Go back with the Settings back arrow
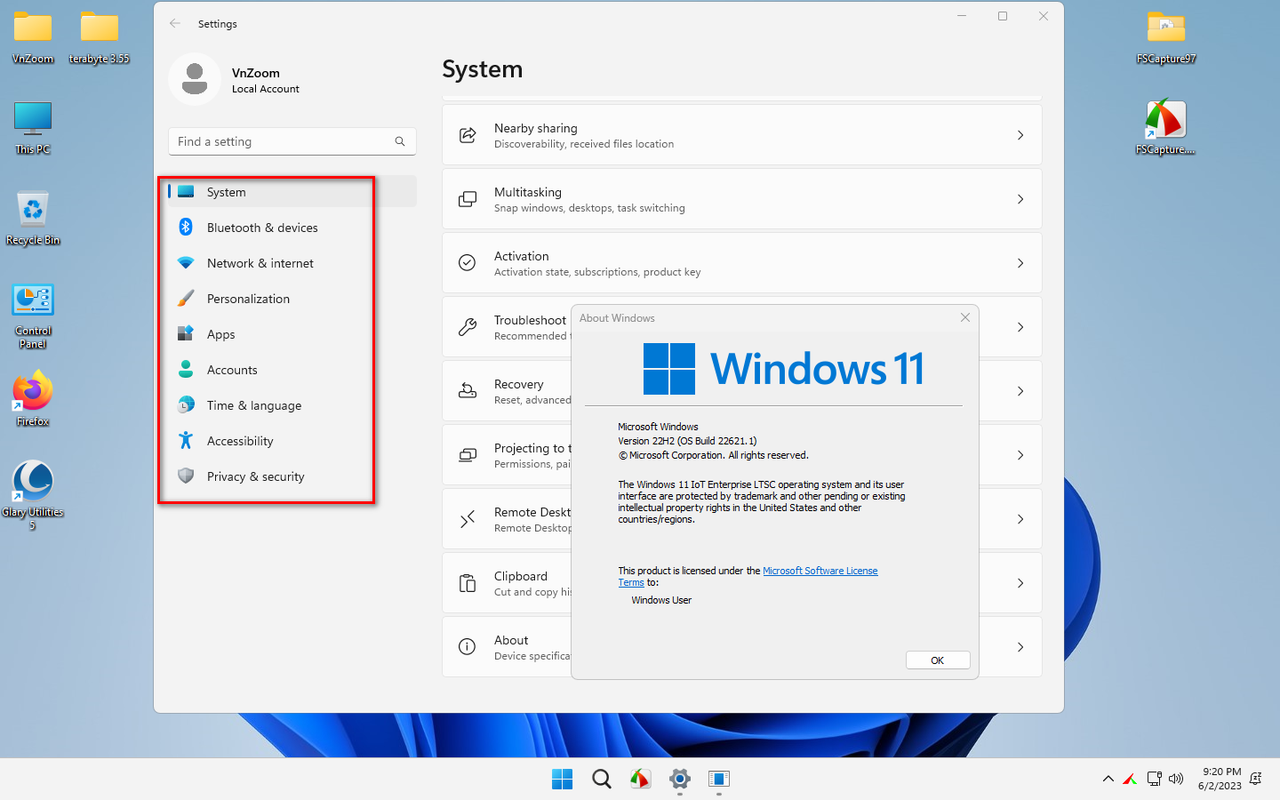Screen dimensions: 1280x800 click(176, 23)
